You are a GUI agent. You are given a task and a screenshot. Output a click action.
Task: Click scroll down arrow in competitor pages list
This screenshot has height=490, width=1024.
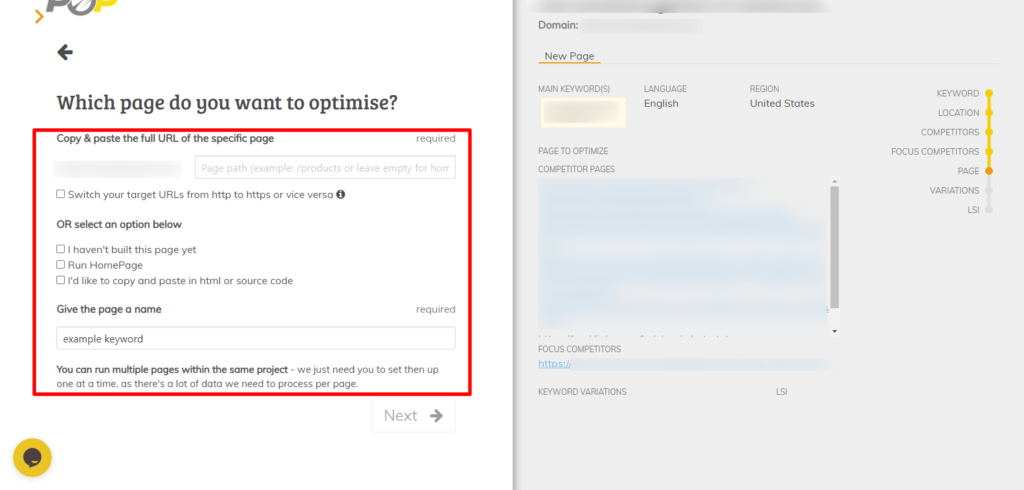coord(835,332)
